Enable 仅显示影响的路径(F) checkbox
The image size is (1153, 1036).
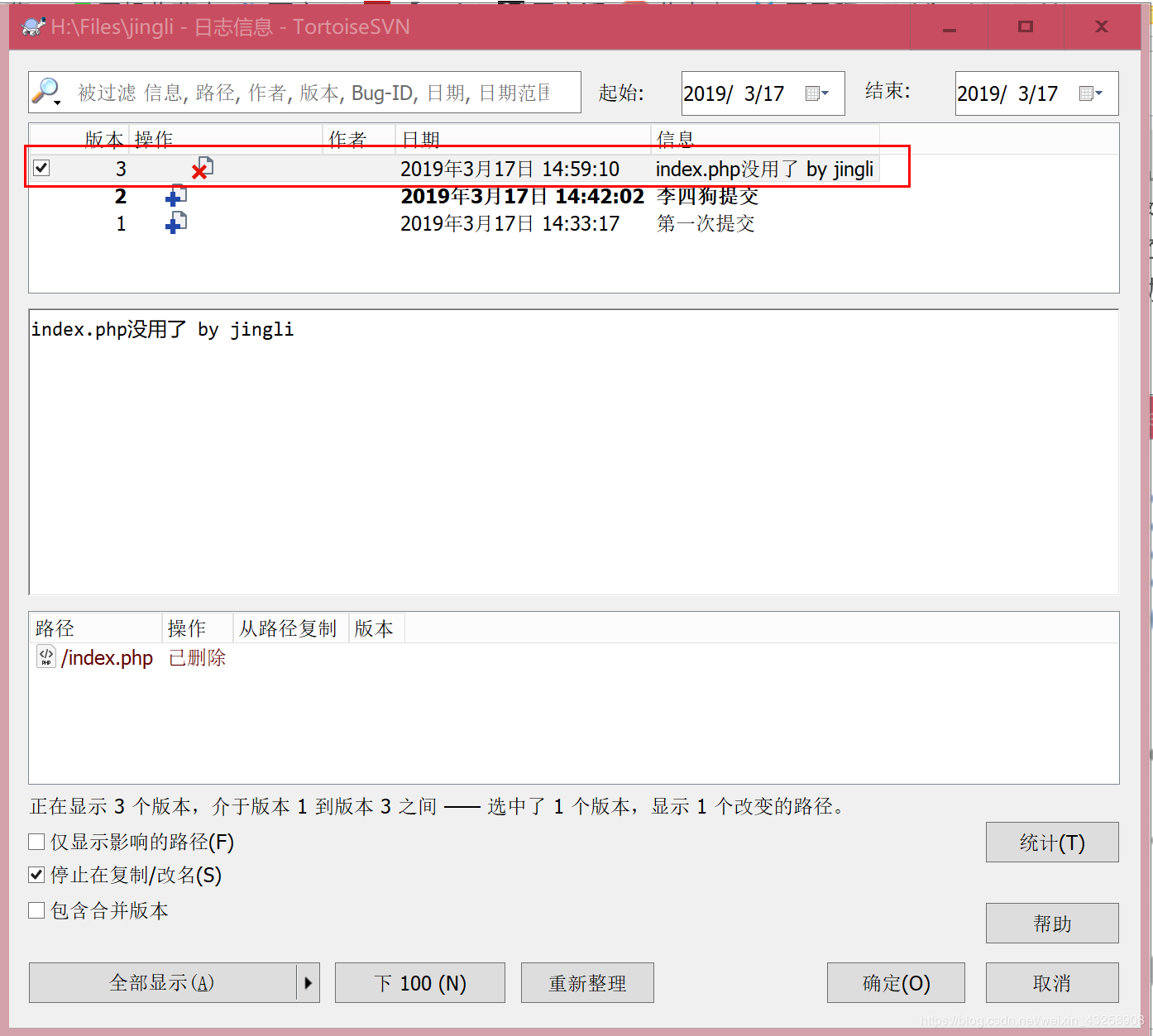click(36, 842)
